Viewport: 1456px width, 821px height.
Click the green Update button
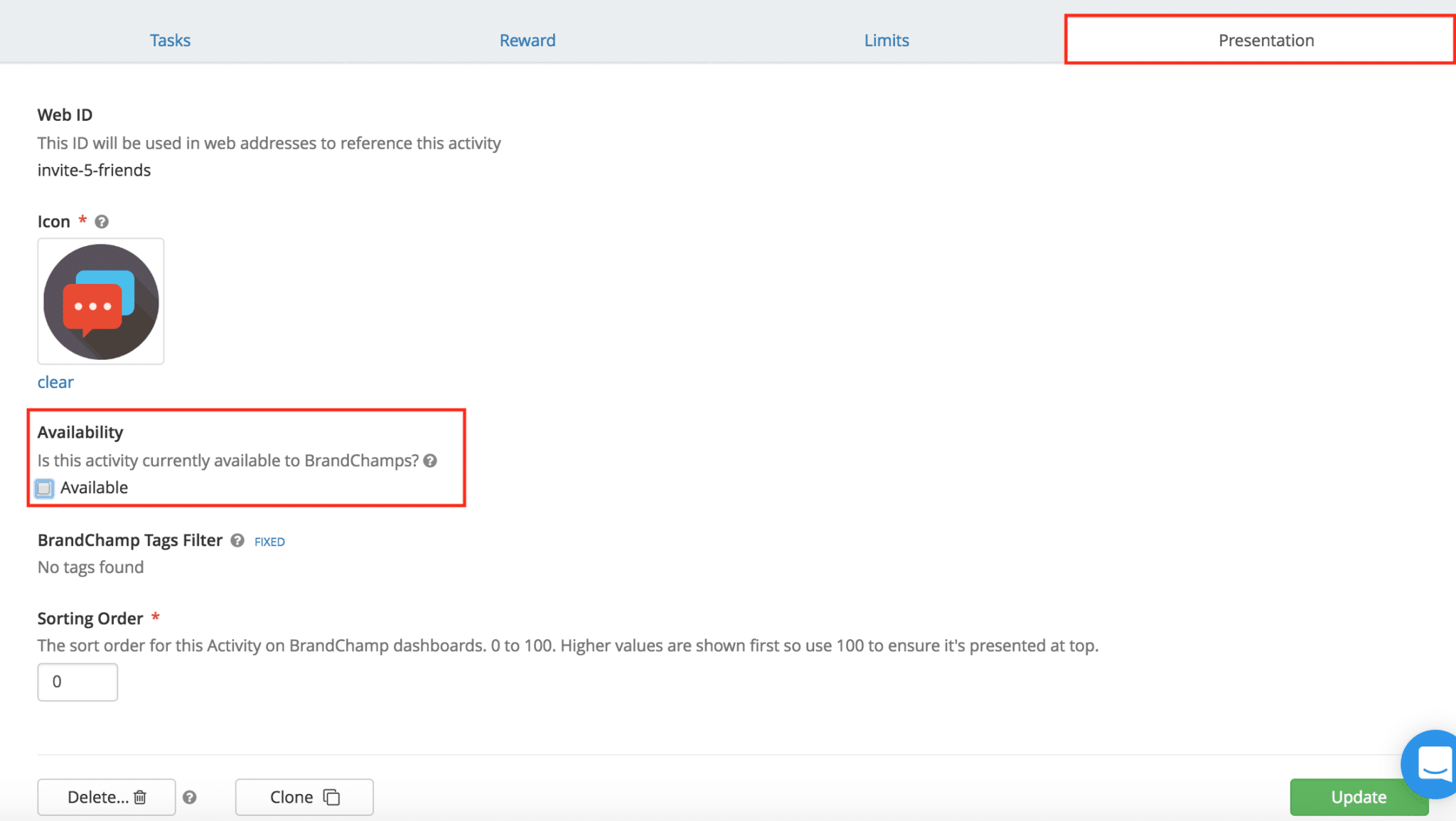click(x=1359, y=797)
